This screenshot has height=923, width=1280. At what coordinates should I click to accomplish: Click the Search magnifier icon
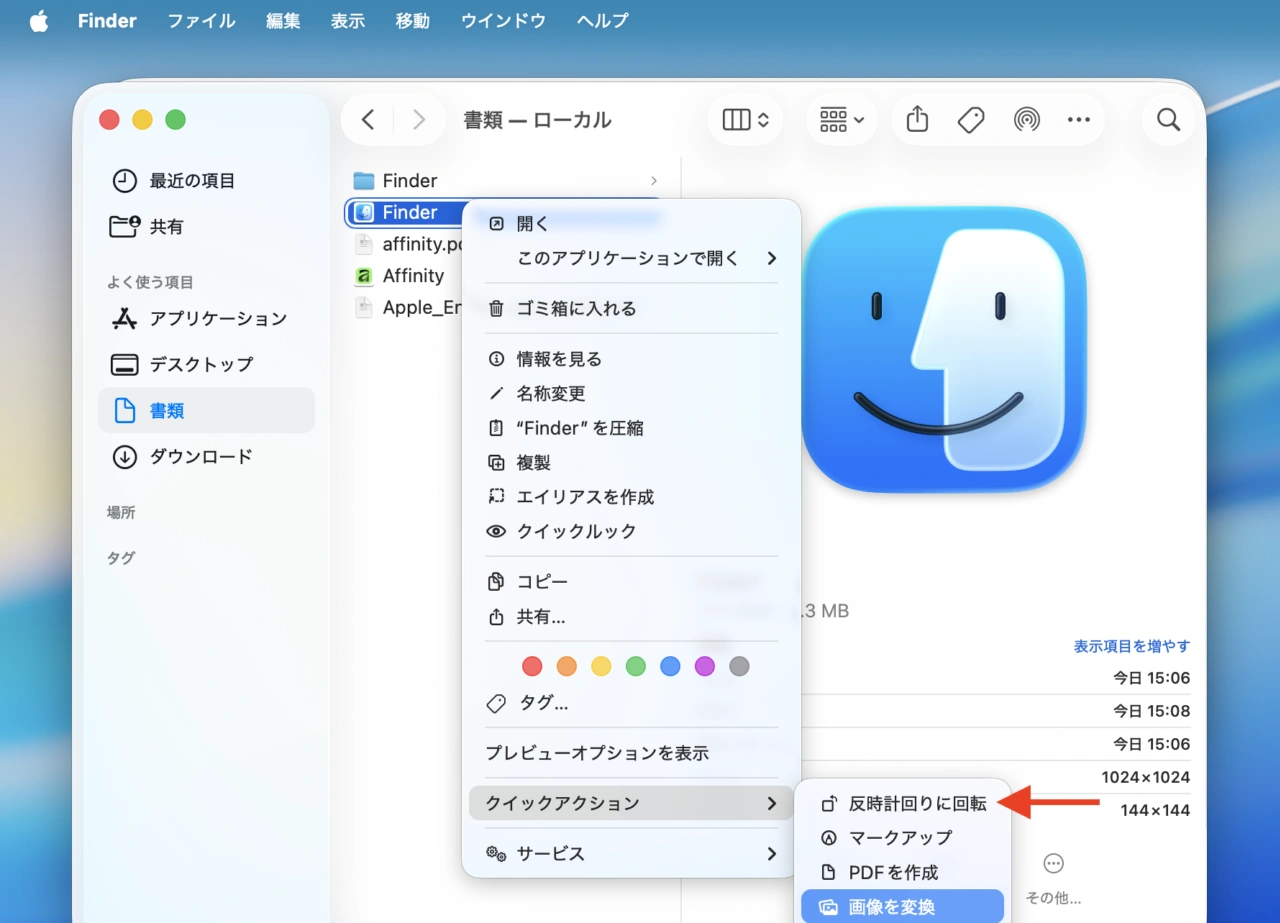[1167, 119]
